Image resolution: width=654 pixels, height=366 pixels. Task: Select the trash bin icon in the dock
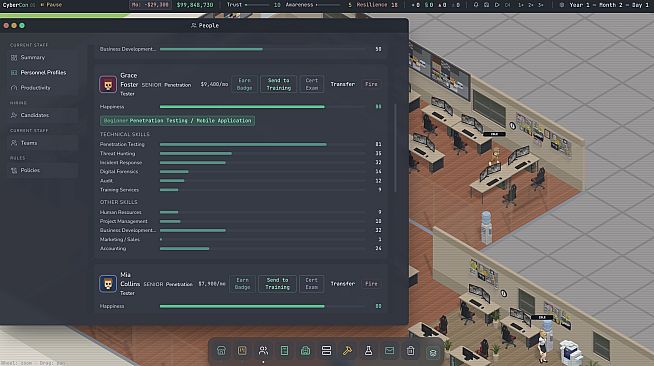coord(410,351)
